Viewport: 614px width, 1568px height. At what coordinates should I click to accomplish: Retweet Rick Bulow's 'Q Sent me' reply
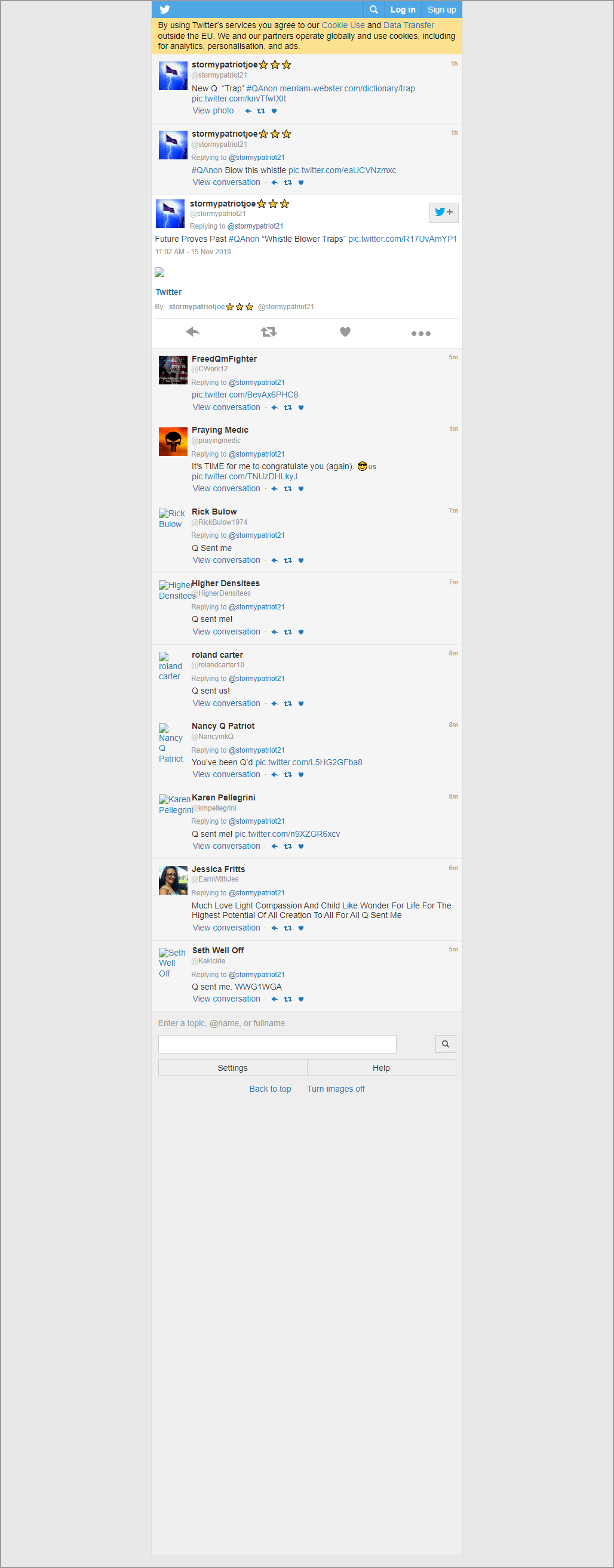287,560
